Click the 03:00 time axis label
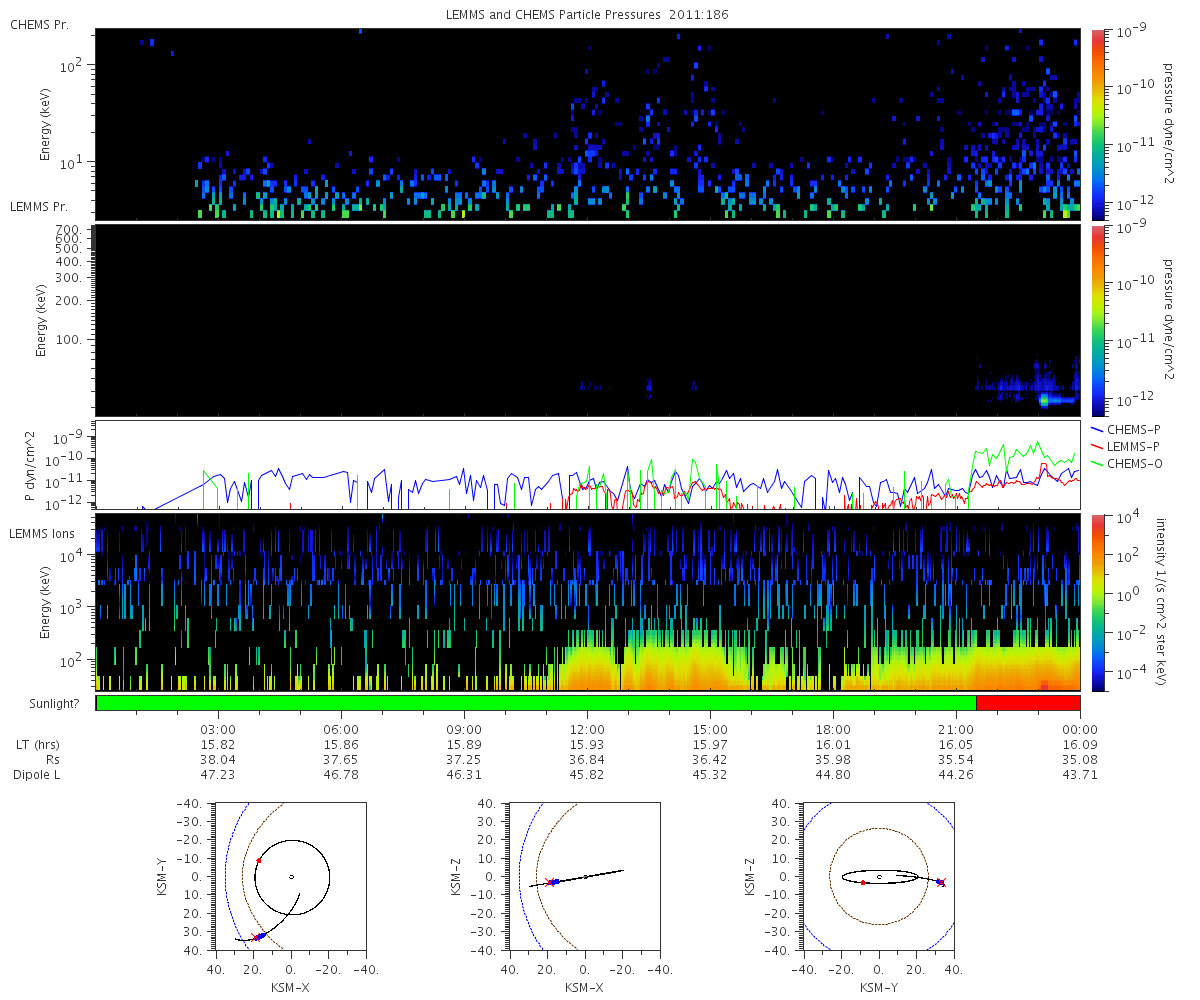Image resolution: width=1200 pixels, height=1000 pixels. pyautogui.click(x=218, y=729)
